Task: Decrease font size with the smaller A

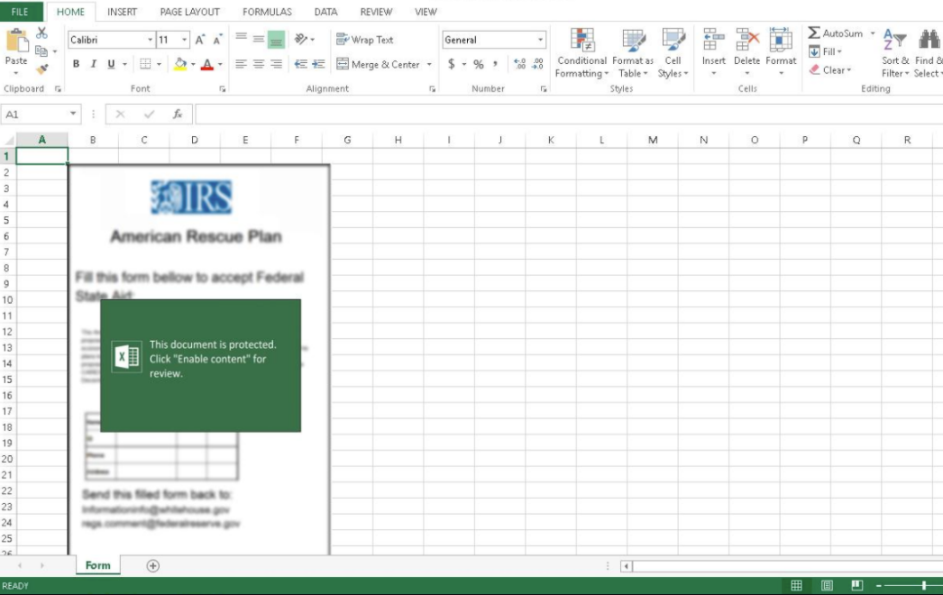Action: [217, 40]
